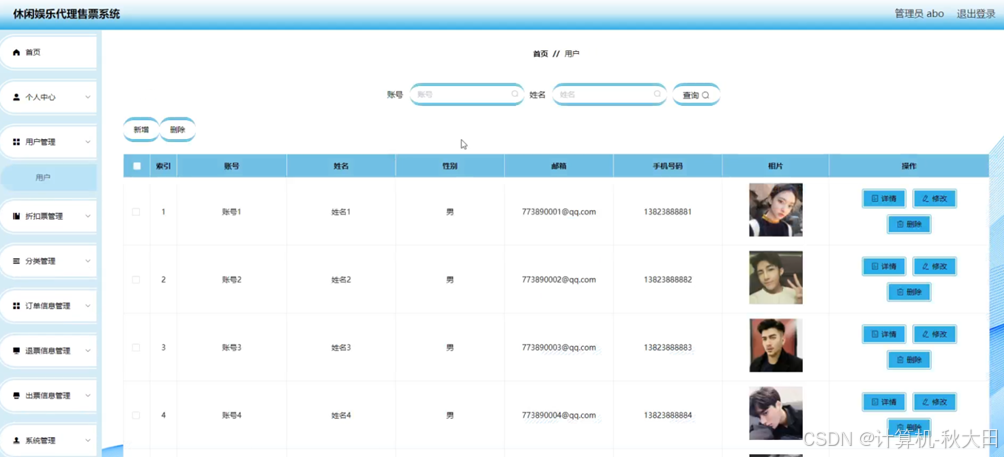Viewport: 1004px width, 457px height.
Task: Click the chart icon beside 折扣票管理
Action: tap(17, 216)
